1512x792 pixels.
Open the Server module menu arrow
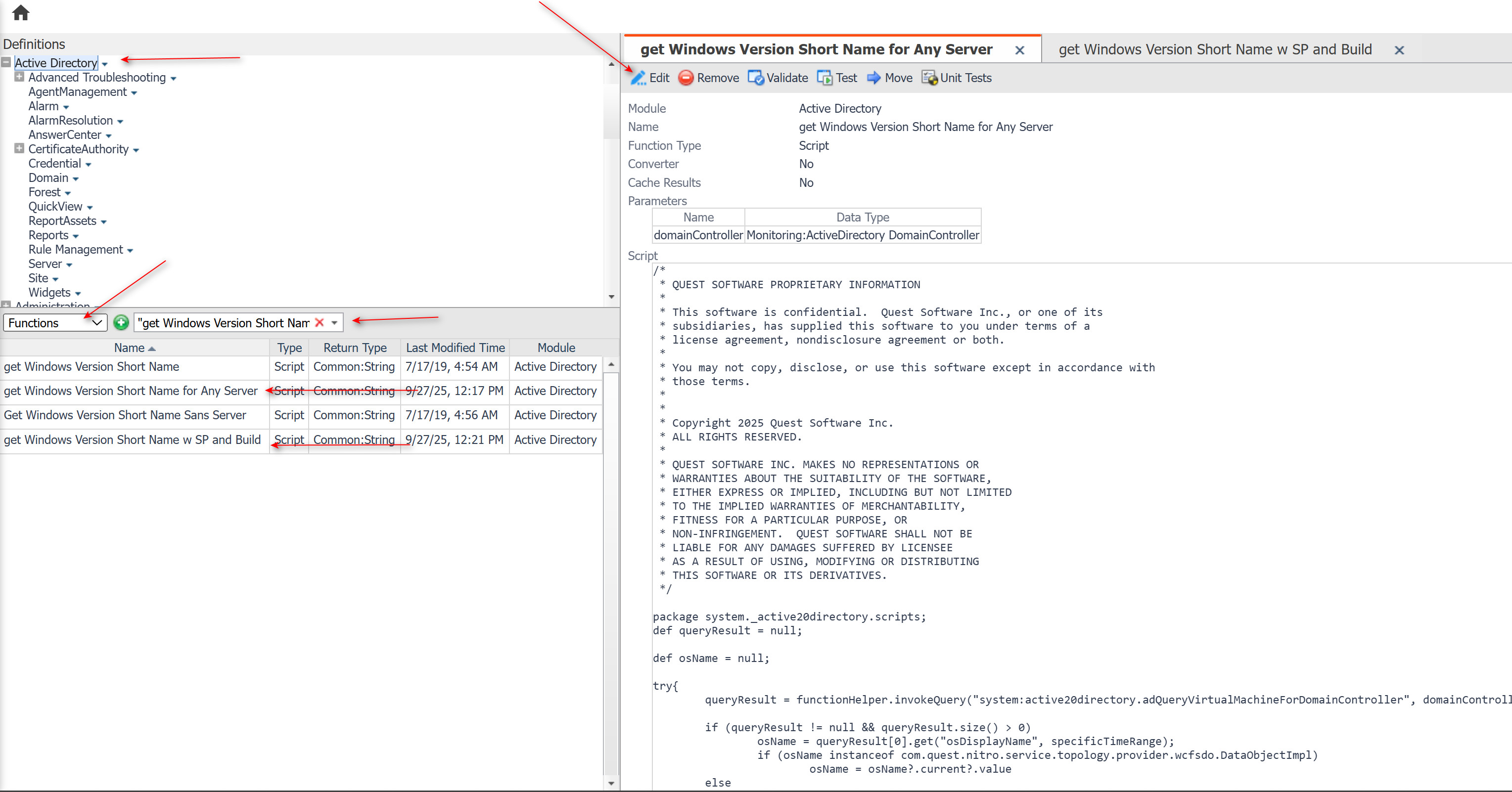pos(69,265)
